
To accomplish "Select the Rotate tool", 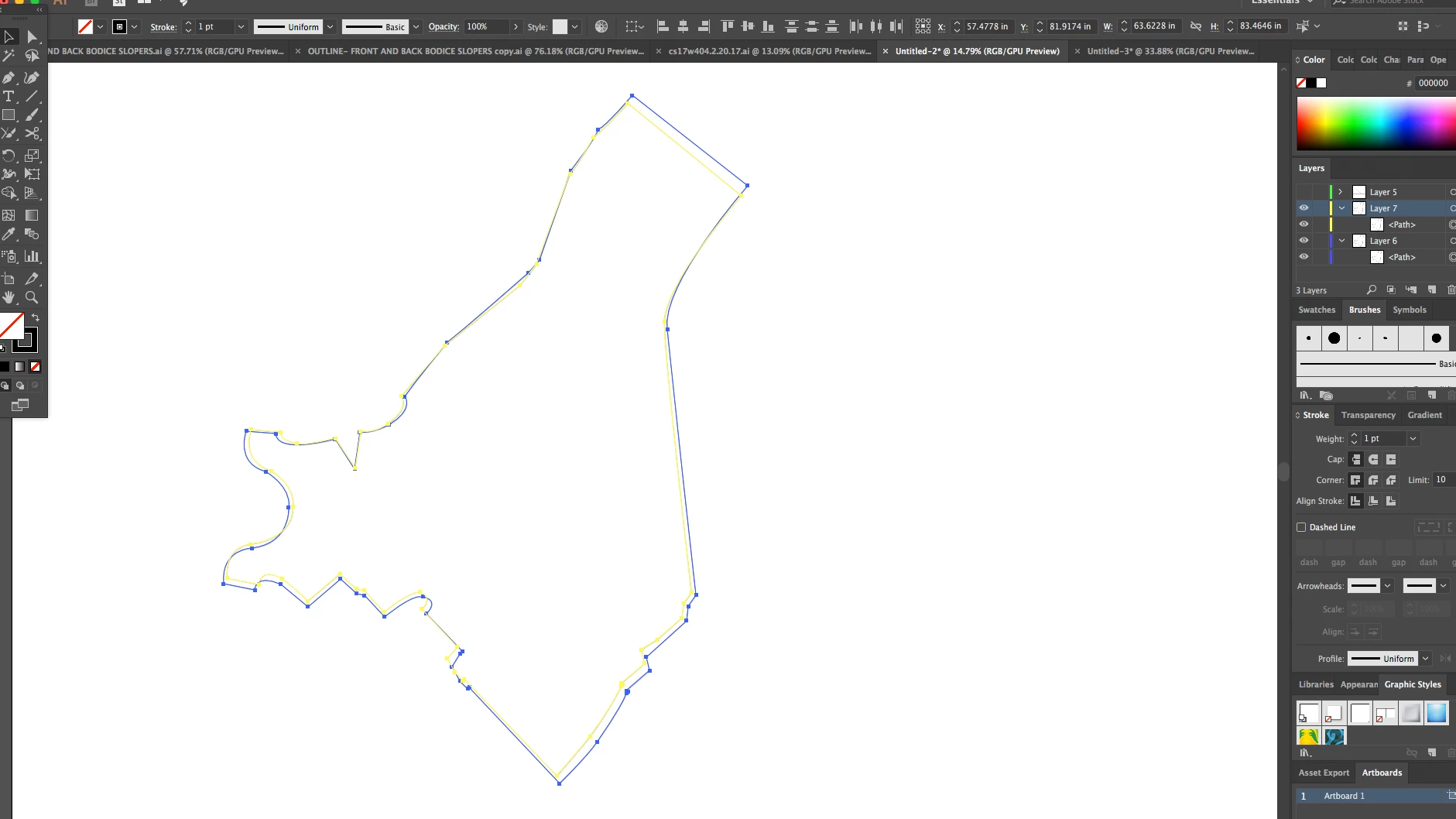I will pyautogui.click(x=9, y=156).
